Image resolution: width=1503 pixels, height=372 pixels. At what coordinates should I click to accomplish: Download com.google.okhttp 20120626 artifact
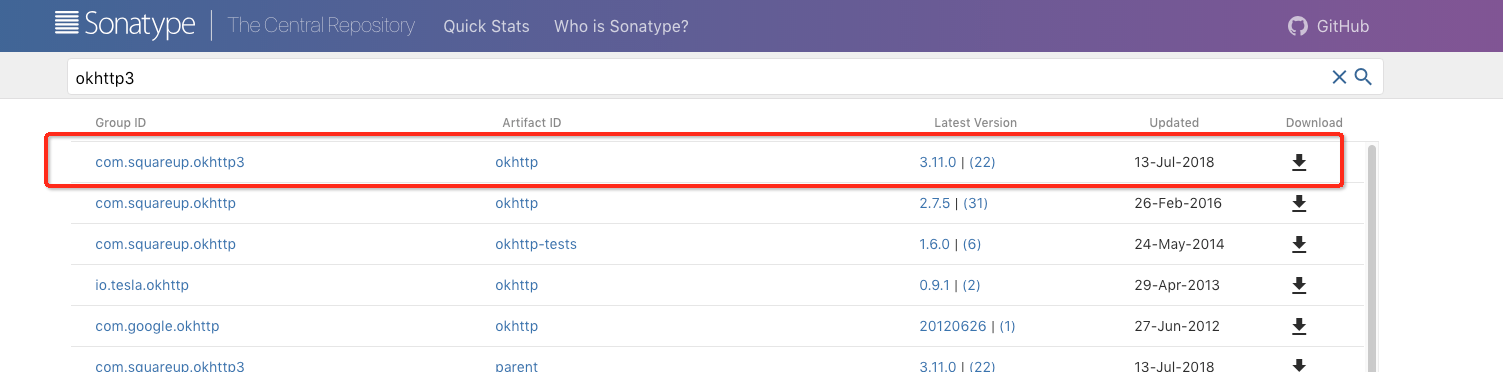[x=1299, y=326]
